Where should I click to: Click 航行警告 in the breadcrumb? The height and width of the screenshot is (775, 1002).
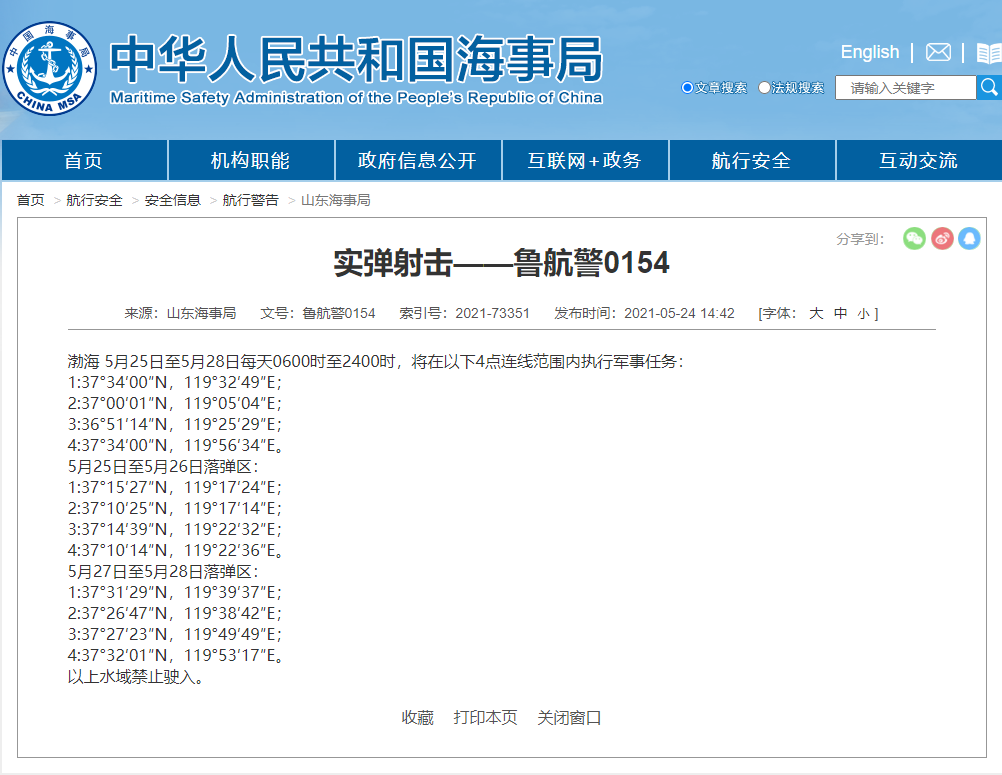[250, 200]
